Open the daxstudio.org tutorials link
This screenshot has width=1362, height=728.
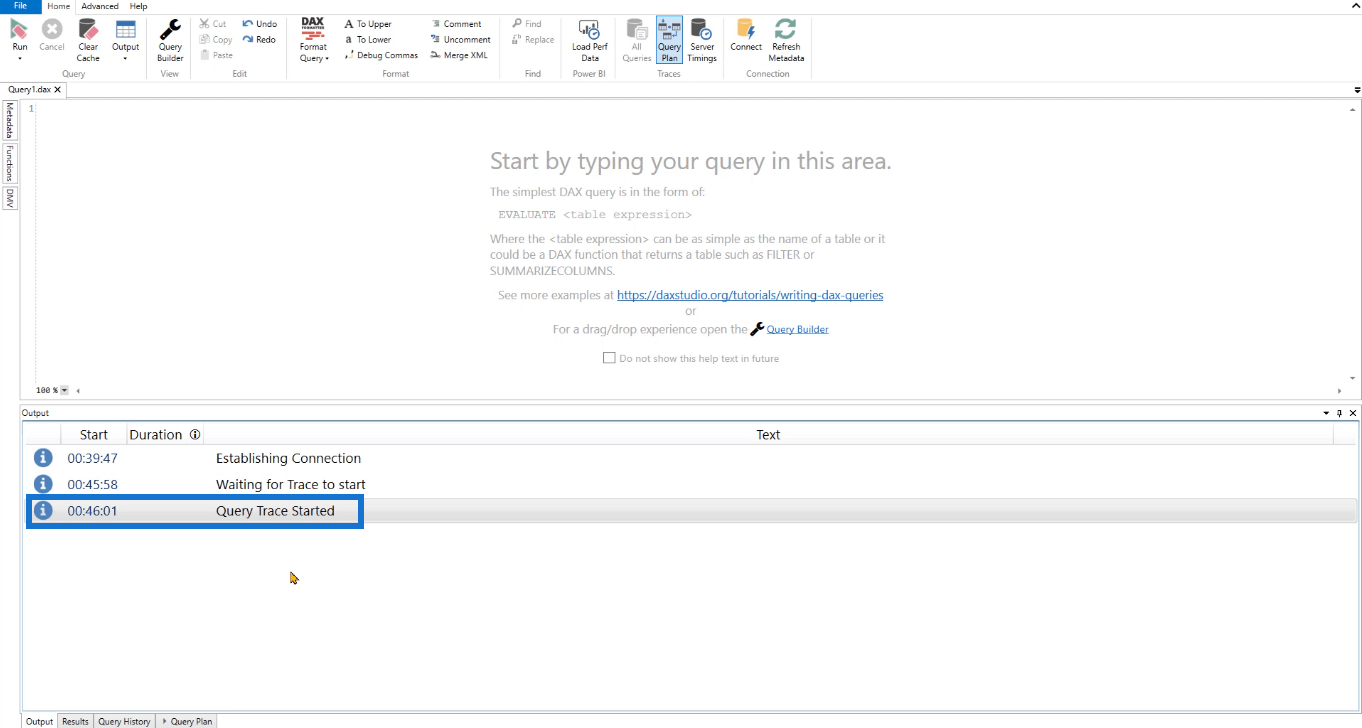pos(750,295)
